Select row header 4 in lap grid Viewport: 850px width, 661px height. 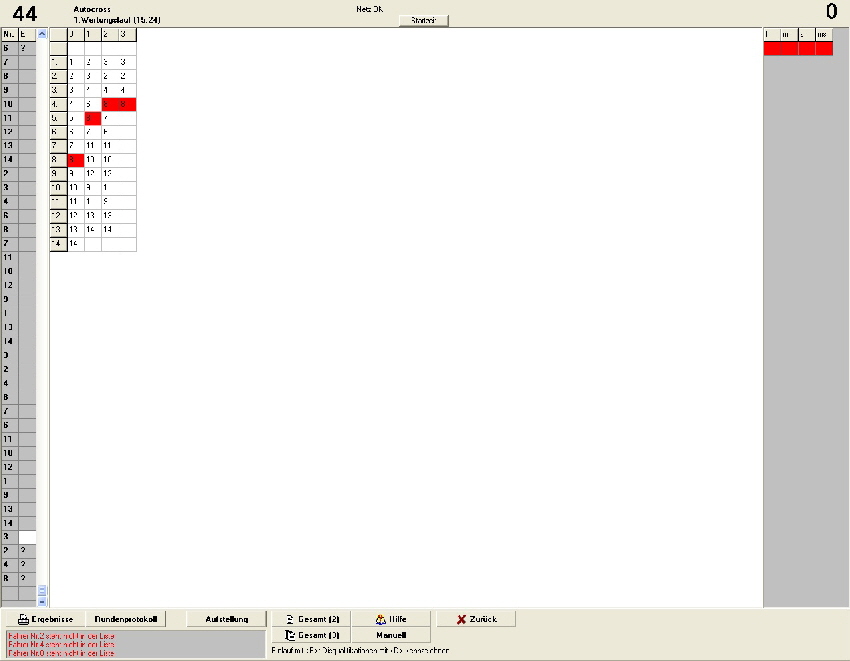[58, 104]
